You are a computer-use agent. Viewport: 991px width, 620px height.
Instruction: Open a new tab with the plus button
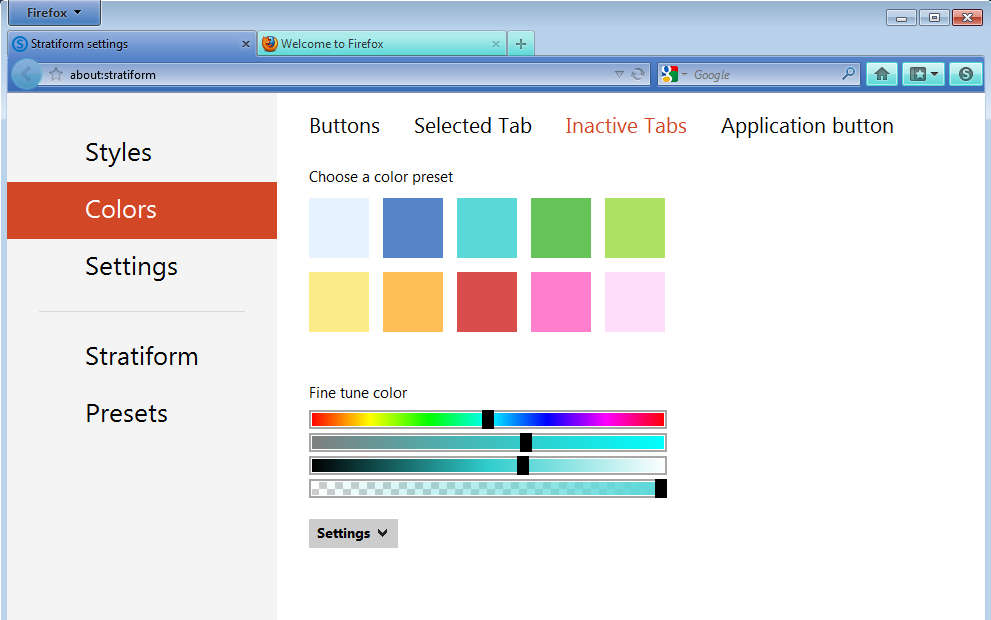pyautogui.click(x=521, y=44)
